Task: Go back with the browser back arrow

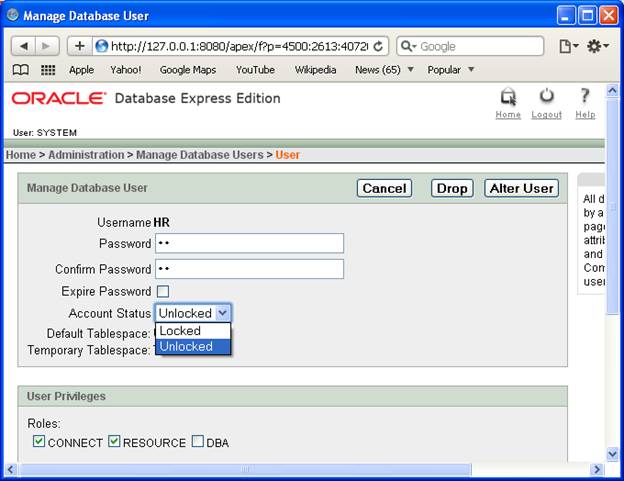Action: tap(23, 46)
